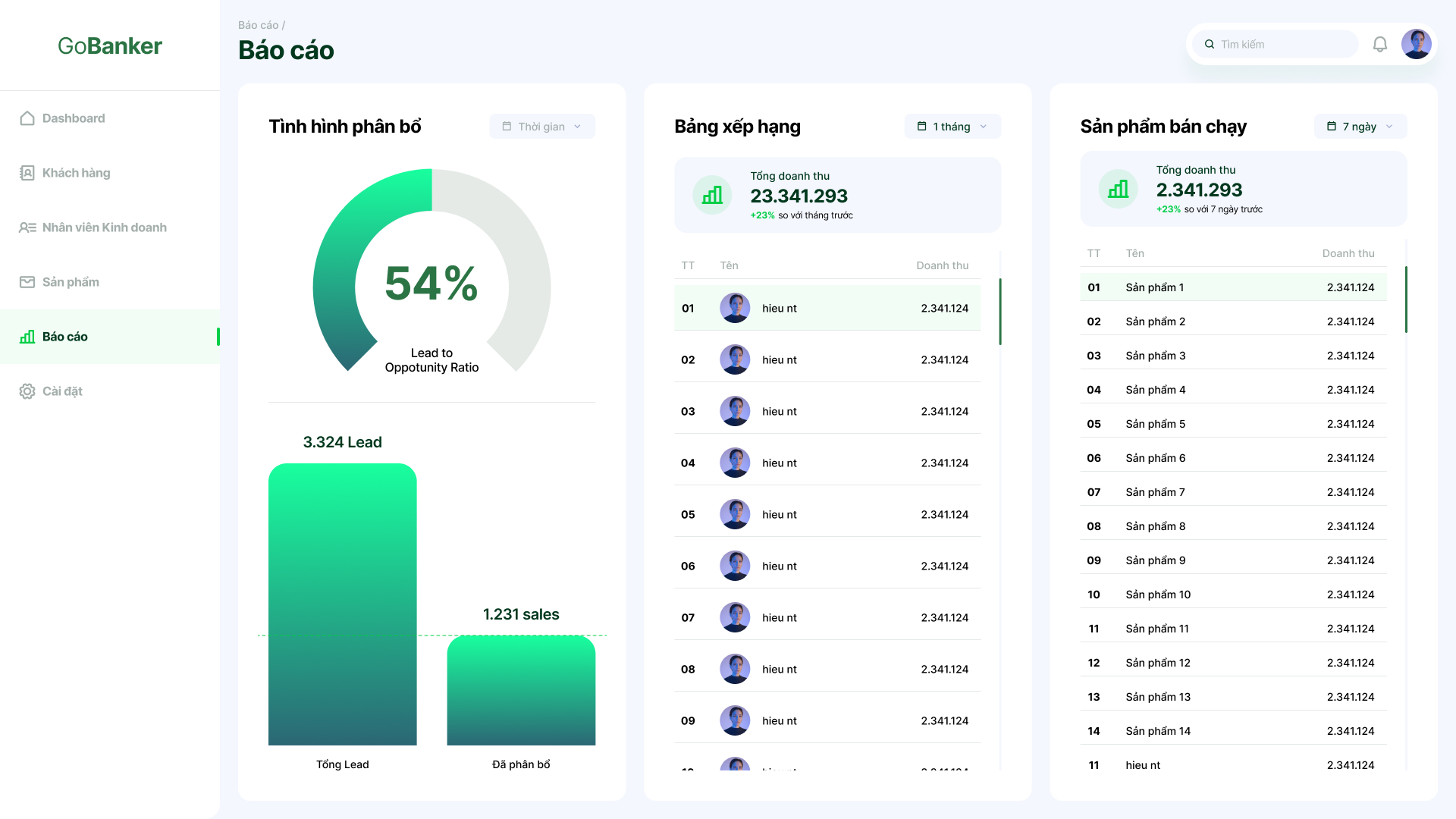1456x819 pixels.
Task: Click the notification bell icon
Action: pos(1380,44)
